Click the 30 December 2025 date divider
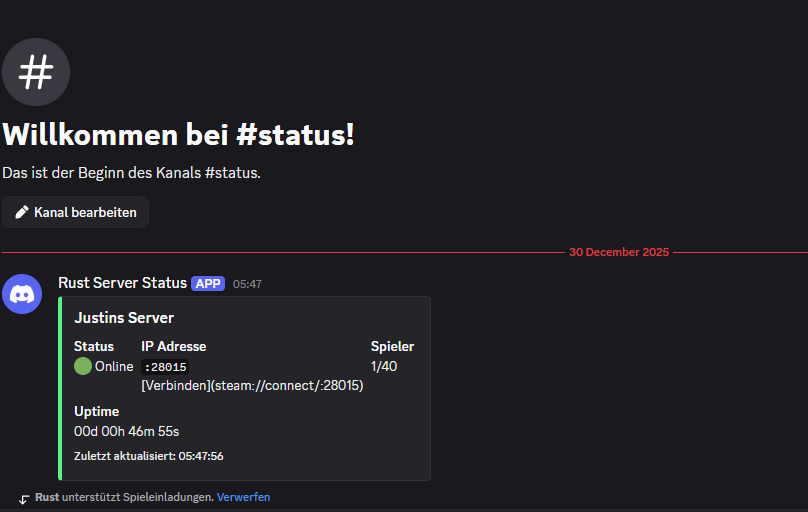 [x=618, y=253]
